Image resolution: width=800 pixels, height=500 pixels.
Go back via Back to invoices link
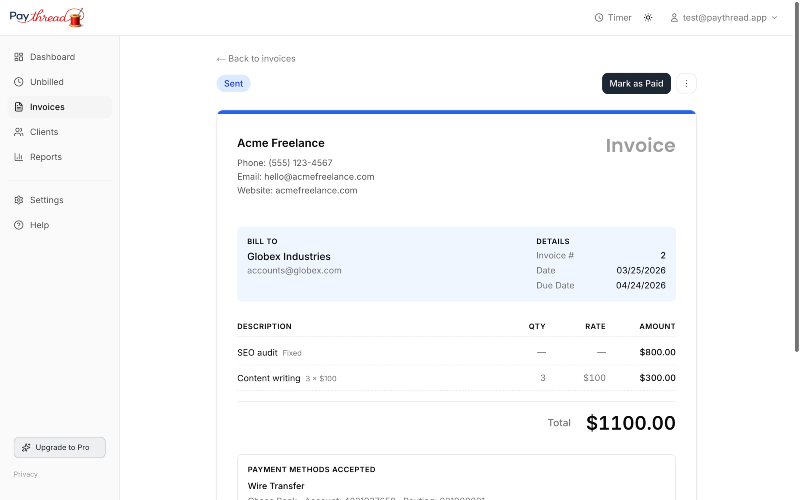256,59
